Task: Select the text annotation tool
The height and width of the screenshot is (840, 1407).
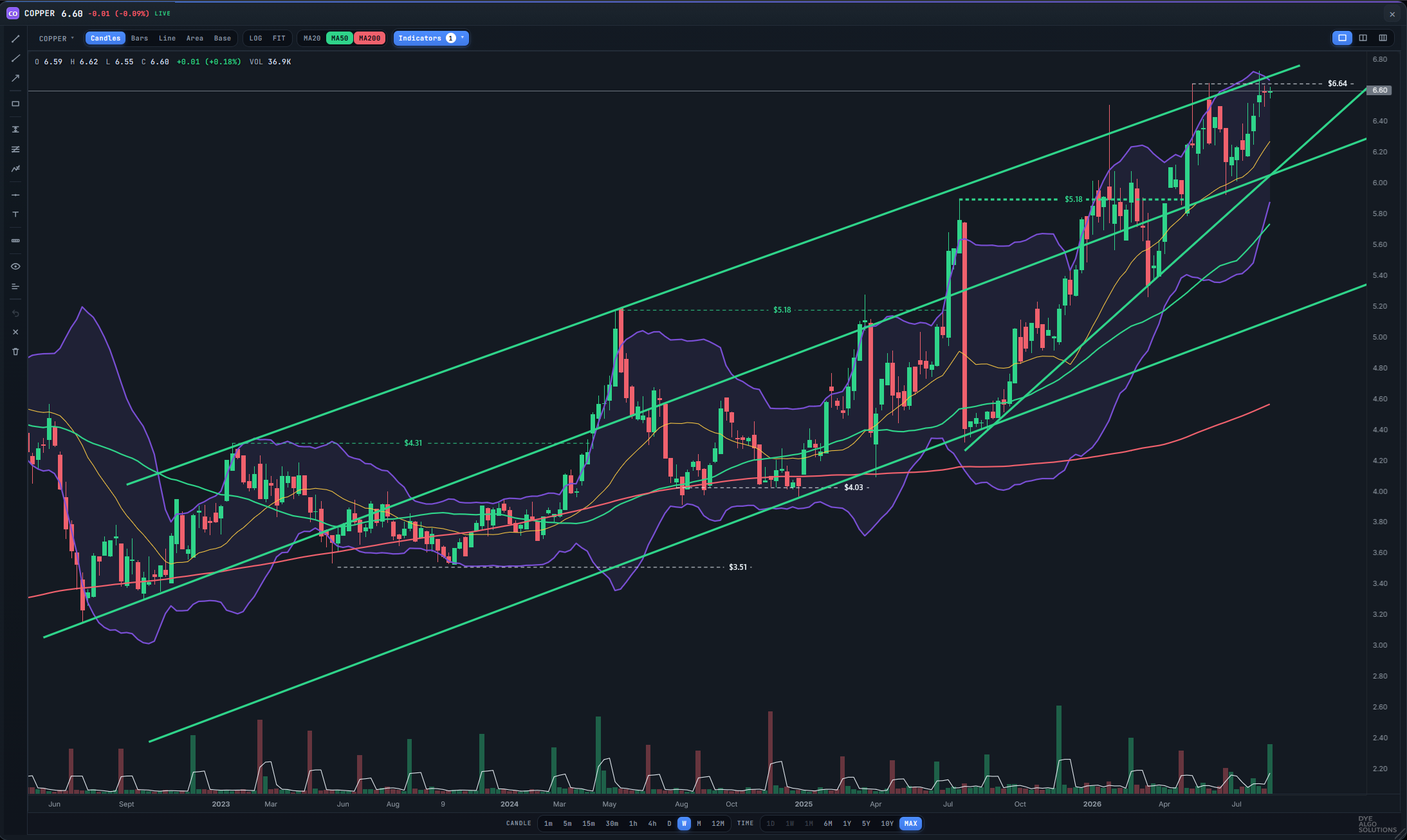Action: click(15, 215)
